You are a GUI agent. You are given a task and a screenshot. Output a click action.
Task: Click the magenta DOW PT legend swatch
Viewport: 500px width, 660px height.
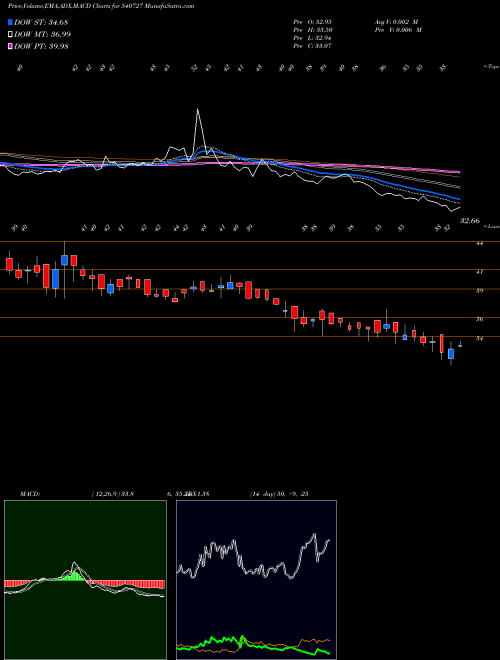[11, 46]
